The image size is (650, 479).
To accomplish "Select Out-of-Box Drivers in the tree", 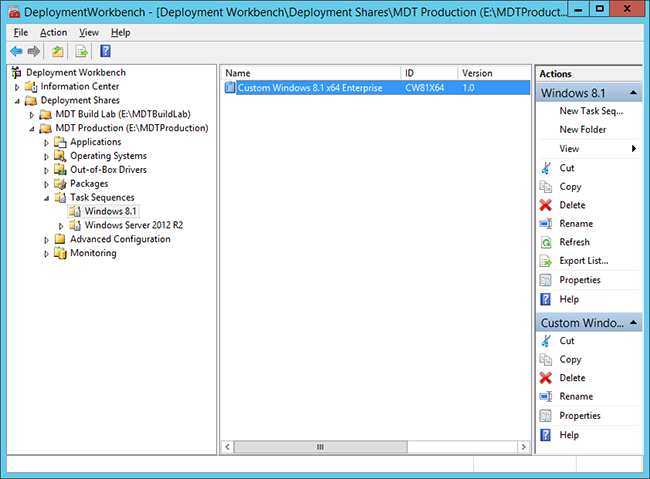I will tap(107, 170).
